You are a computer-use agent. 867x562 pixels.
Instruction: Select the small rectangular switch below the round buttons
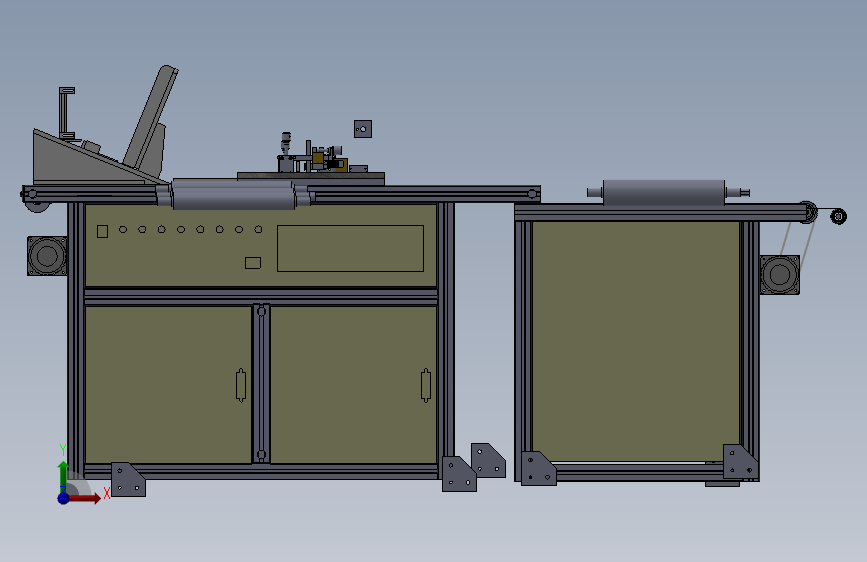[253, 263]
